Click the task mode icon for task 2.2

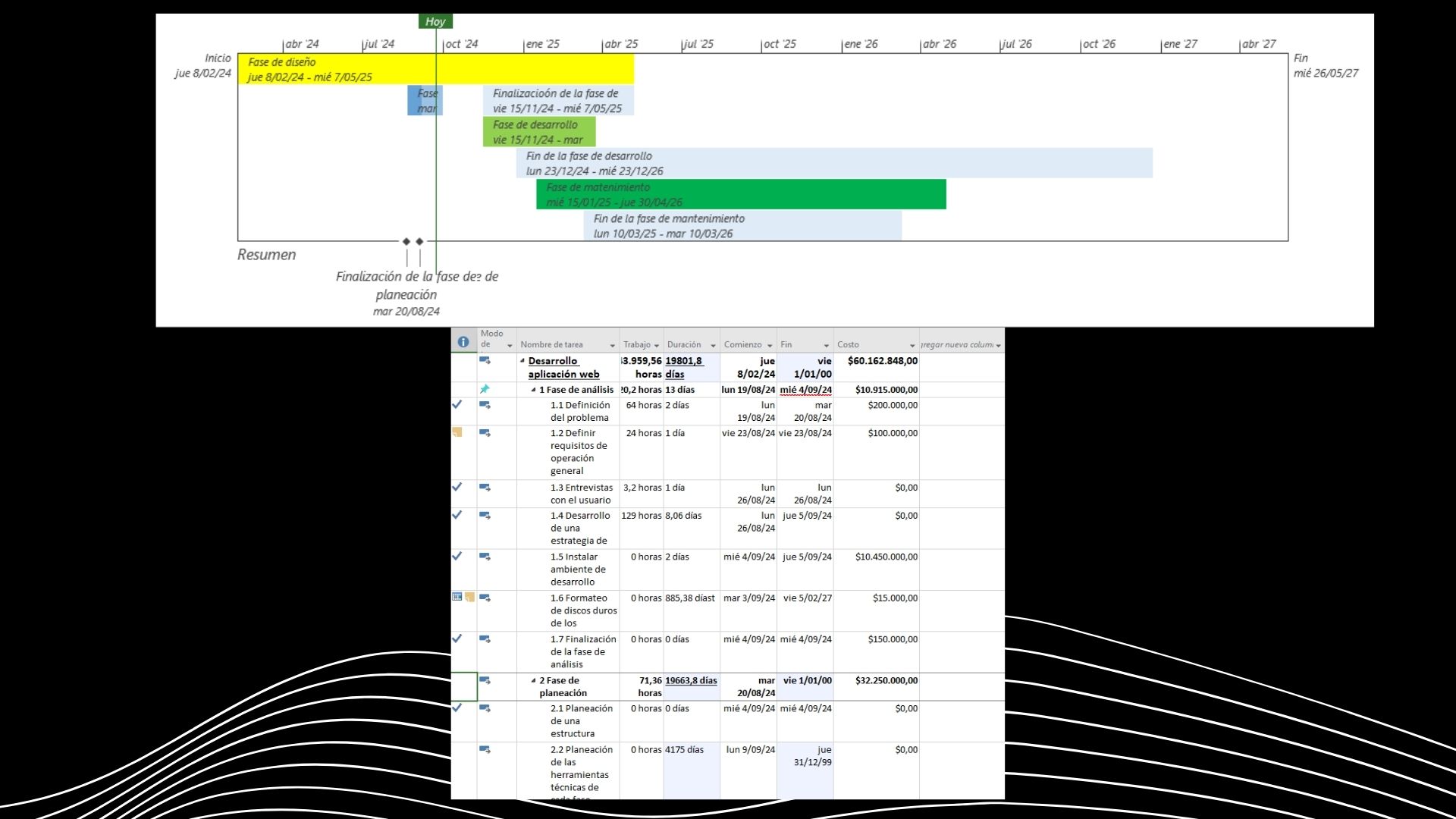[x=485, y=749]
